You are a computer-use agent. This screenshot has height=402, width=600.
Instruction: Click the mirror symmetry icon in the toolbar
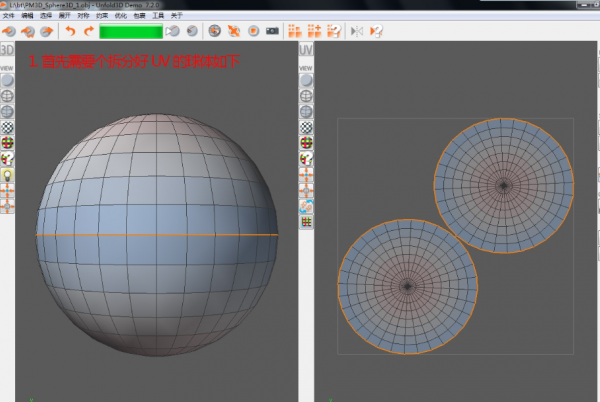click(x=357, y=32)
